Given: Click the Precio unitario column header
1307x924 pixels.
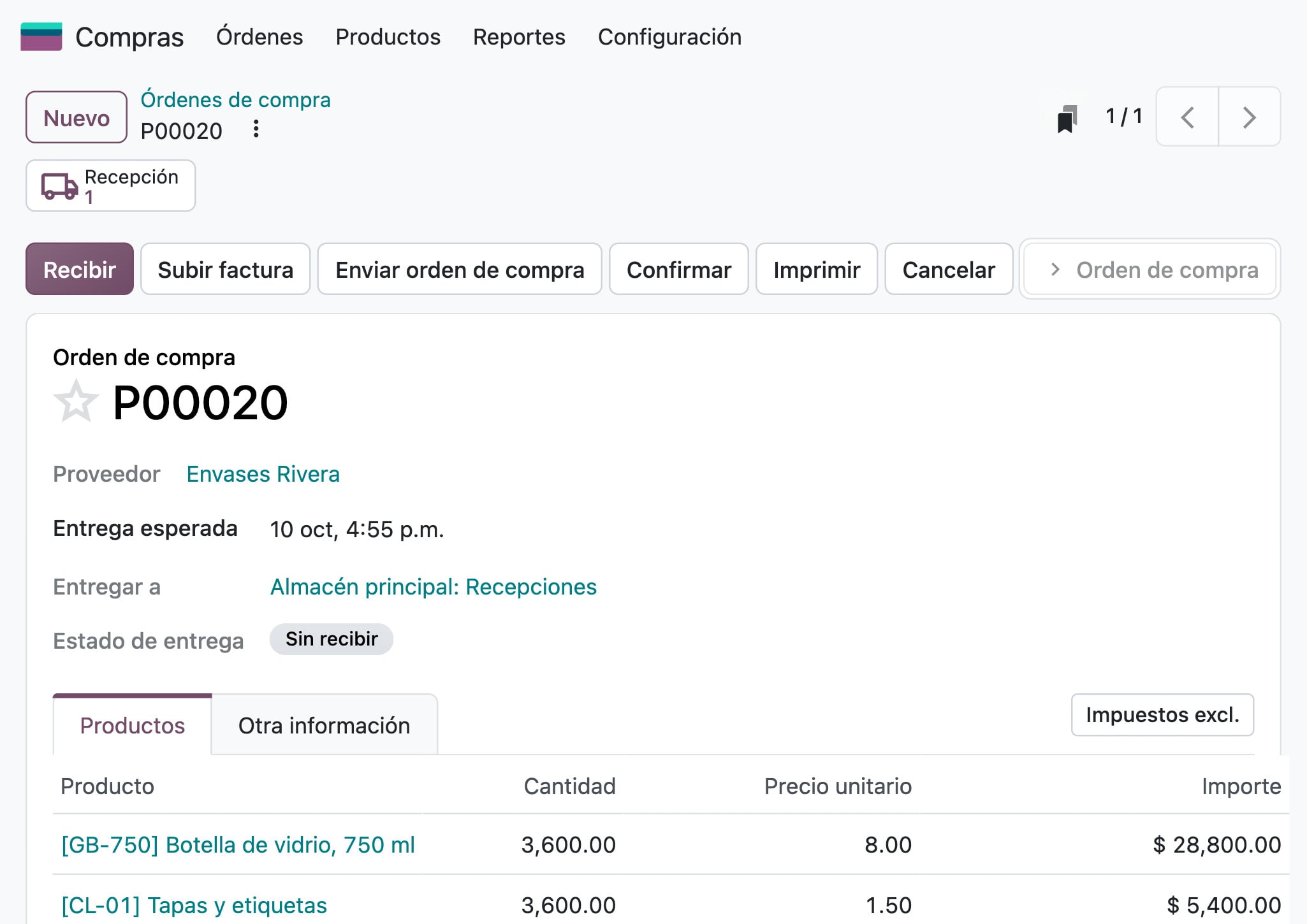Looking at the screenshot, I should pos(838,786).
